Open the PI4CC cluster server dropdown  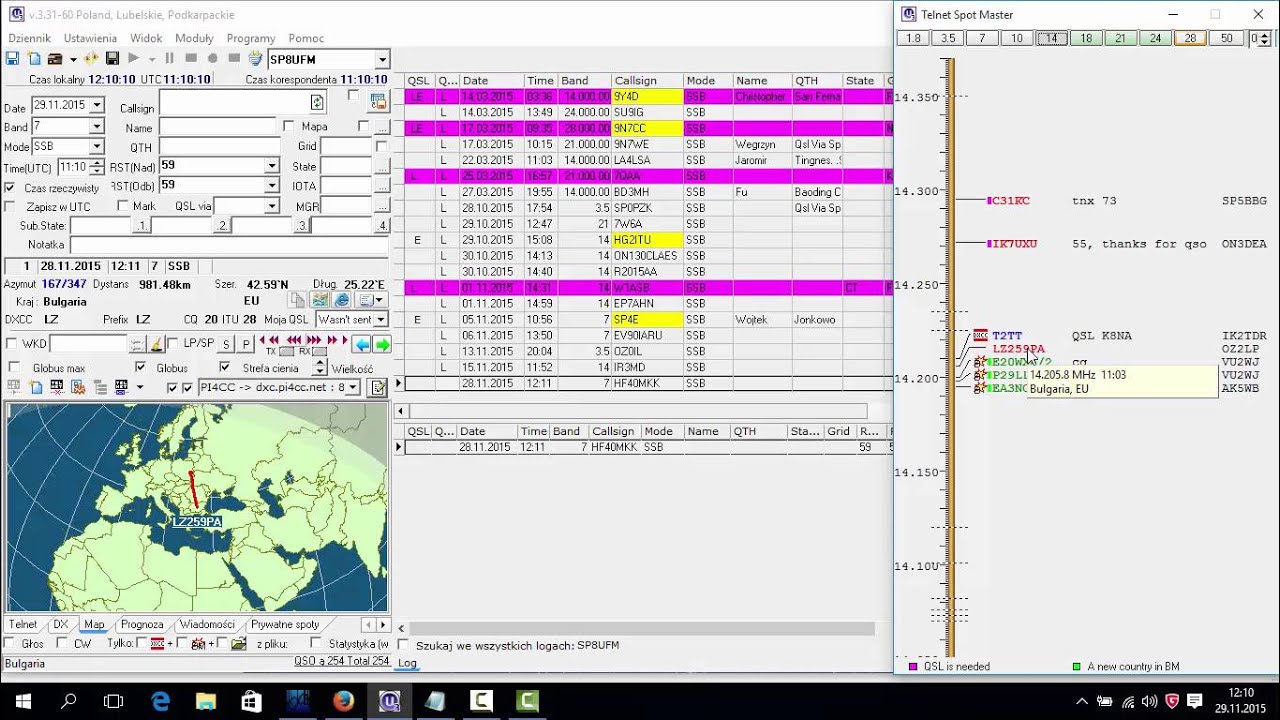(x=352, y=388)
